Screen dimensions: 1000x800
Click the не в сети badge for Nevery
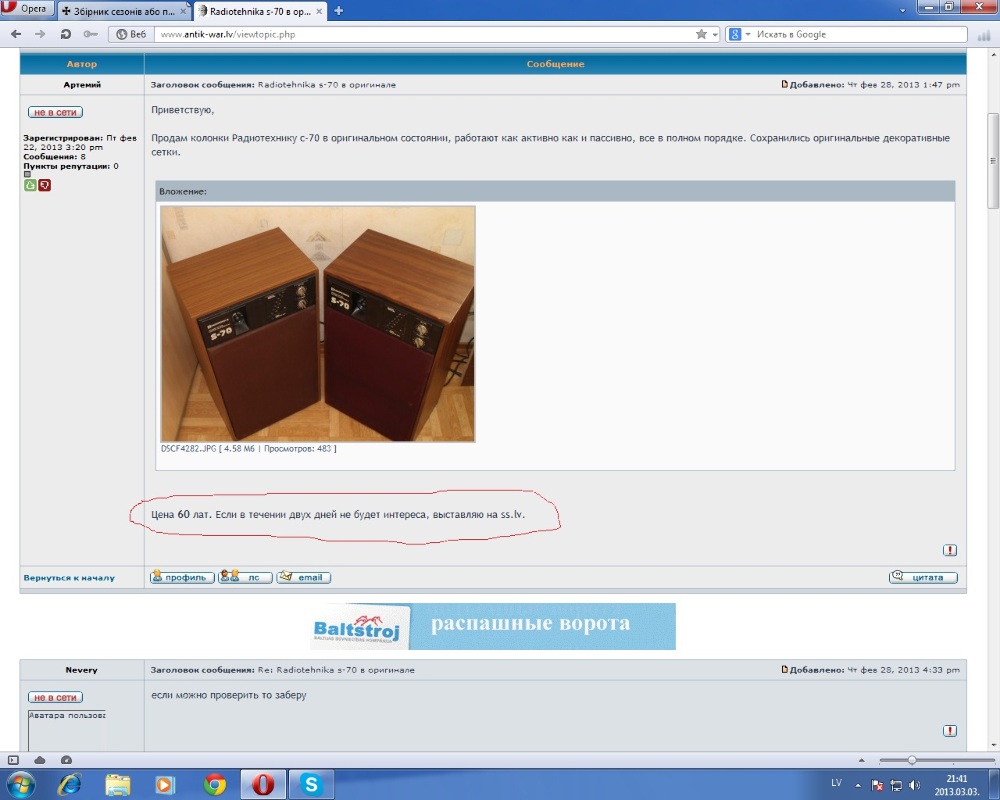click(55, 698)
